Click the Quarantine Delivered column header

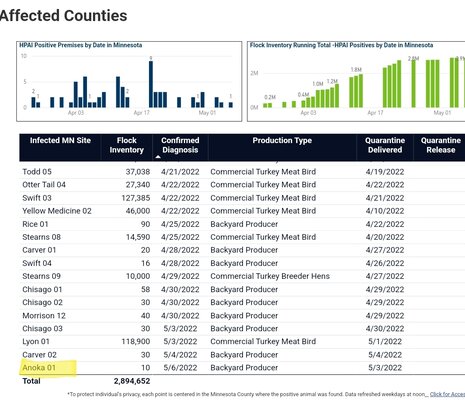point(385,145)
